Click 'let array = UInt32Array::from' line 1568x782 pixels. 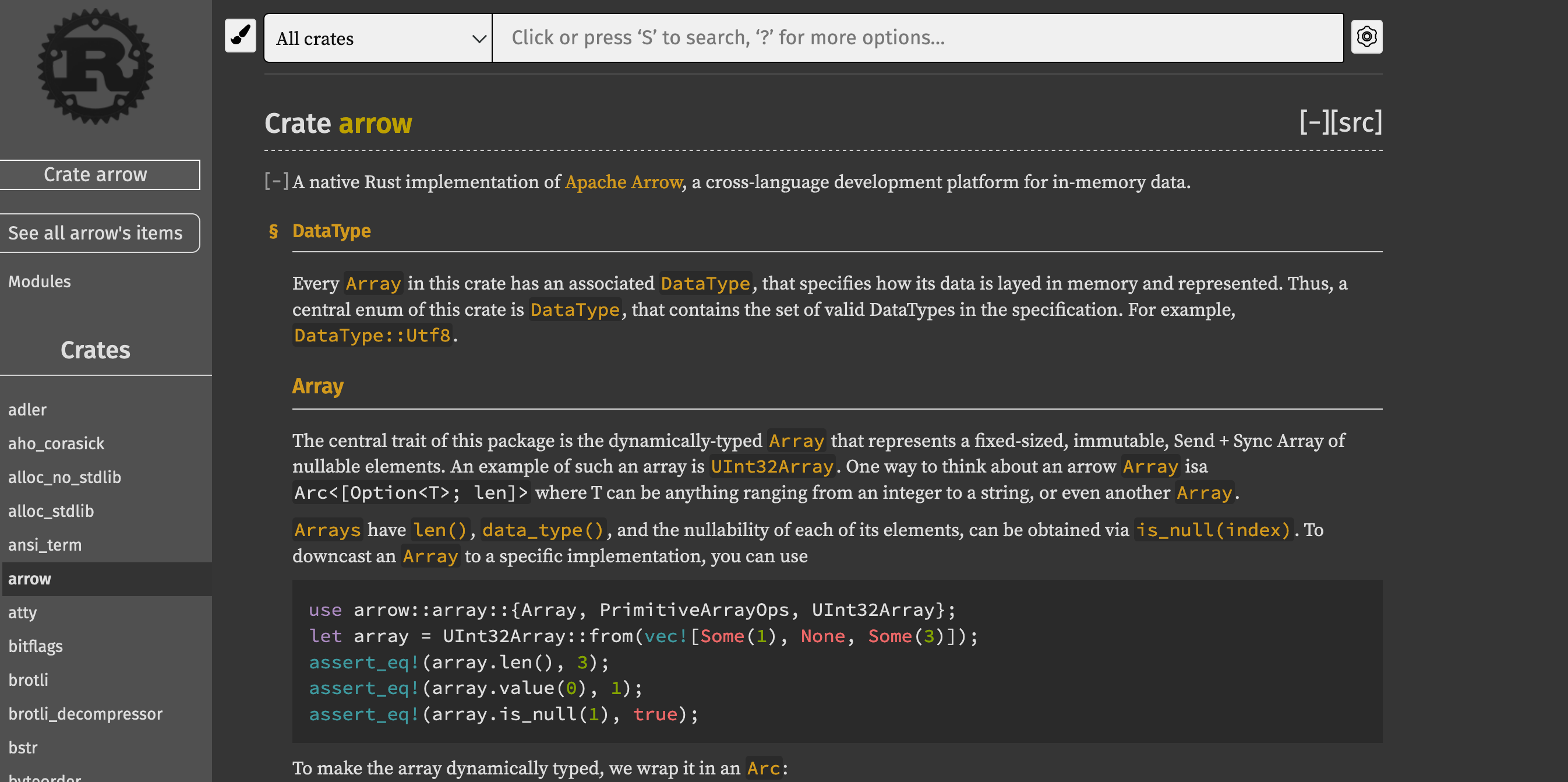pos(643,636)
